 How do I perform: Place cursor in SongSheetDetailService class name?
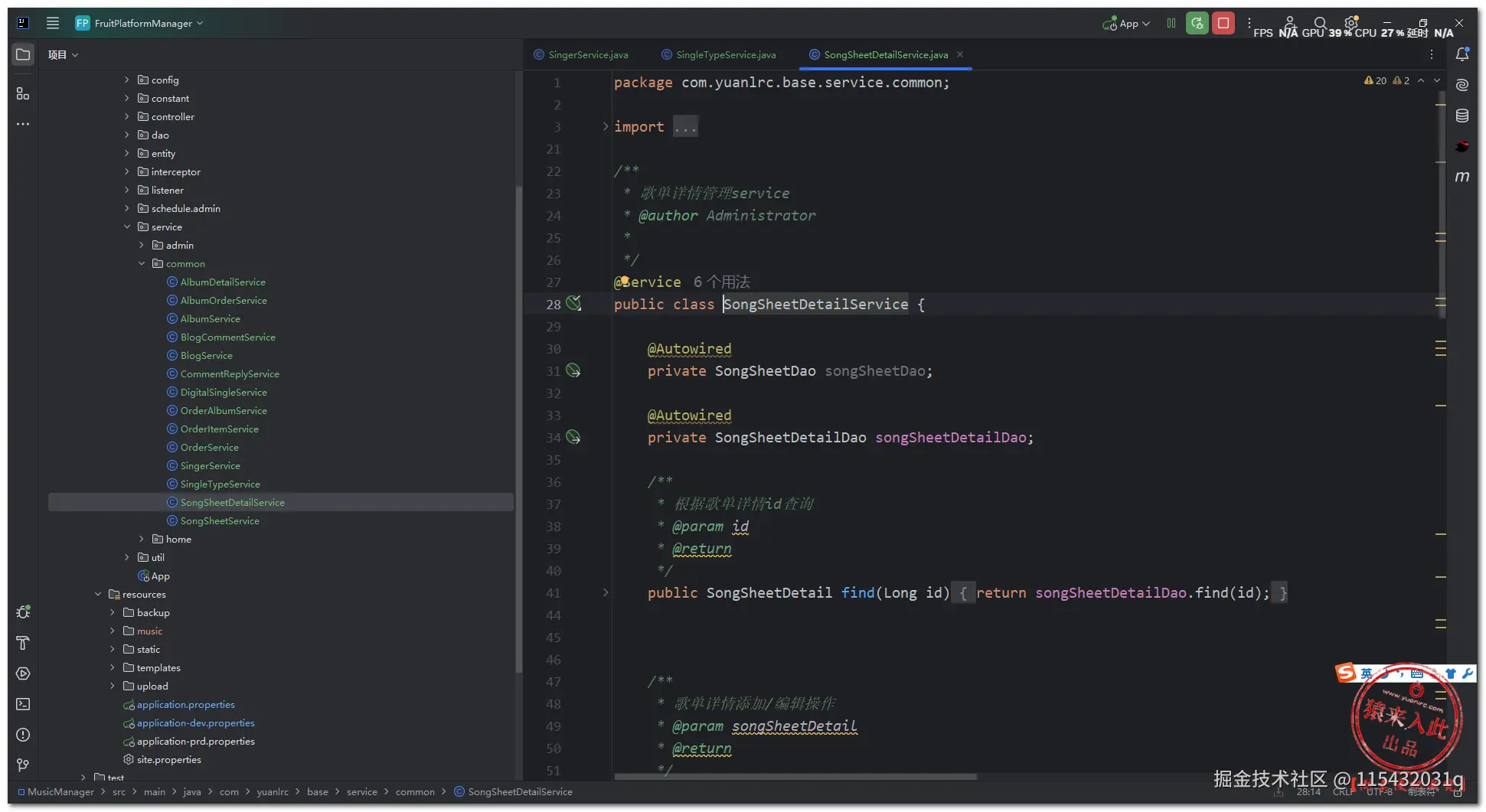click(x=816, y=304)
